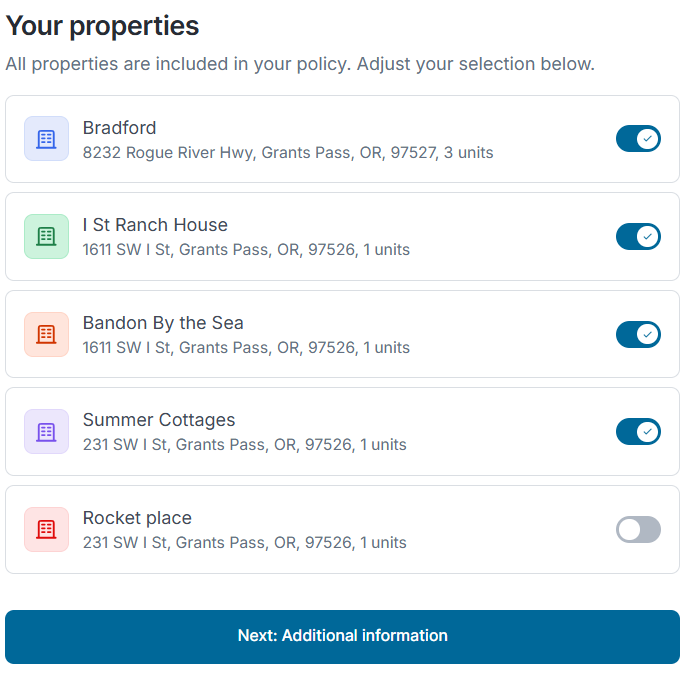Enable the Rocket place toggle

(x=638, y=529)
